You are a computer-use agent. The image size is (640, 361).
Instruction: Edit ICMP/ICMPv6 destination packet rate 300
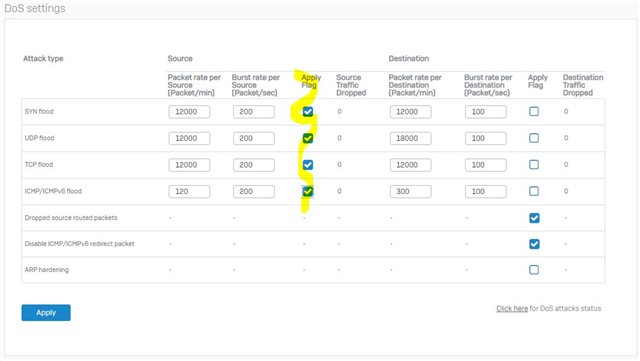point(411,191)
